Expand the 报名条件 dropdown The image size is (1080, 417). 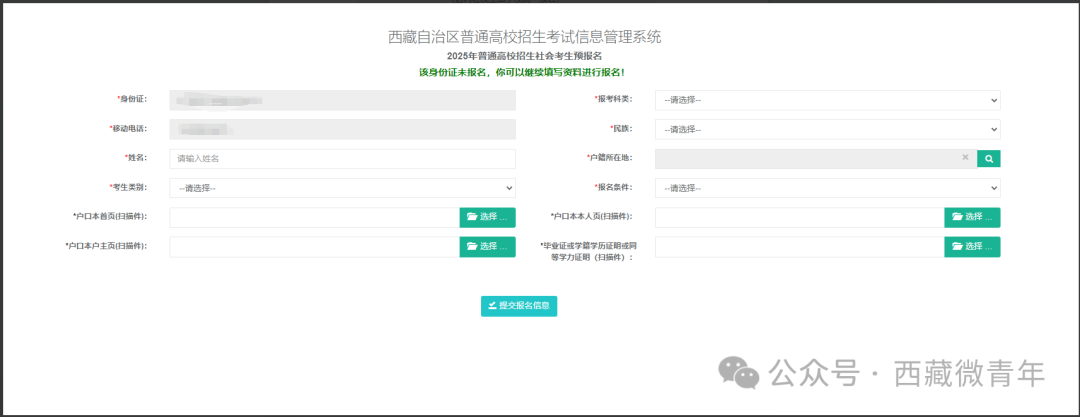coord(827,187)
